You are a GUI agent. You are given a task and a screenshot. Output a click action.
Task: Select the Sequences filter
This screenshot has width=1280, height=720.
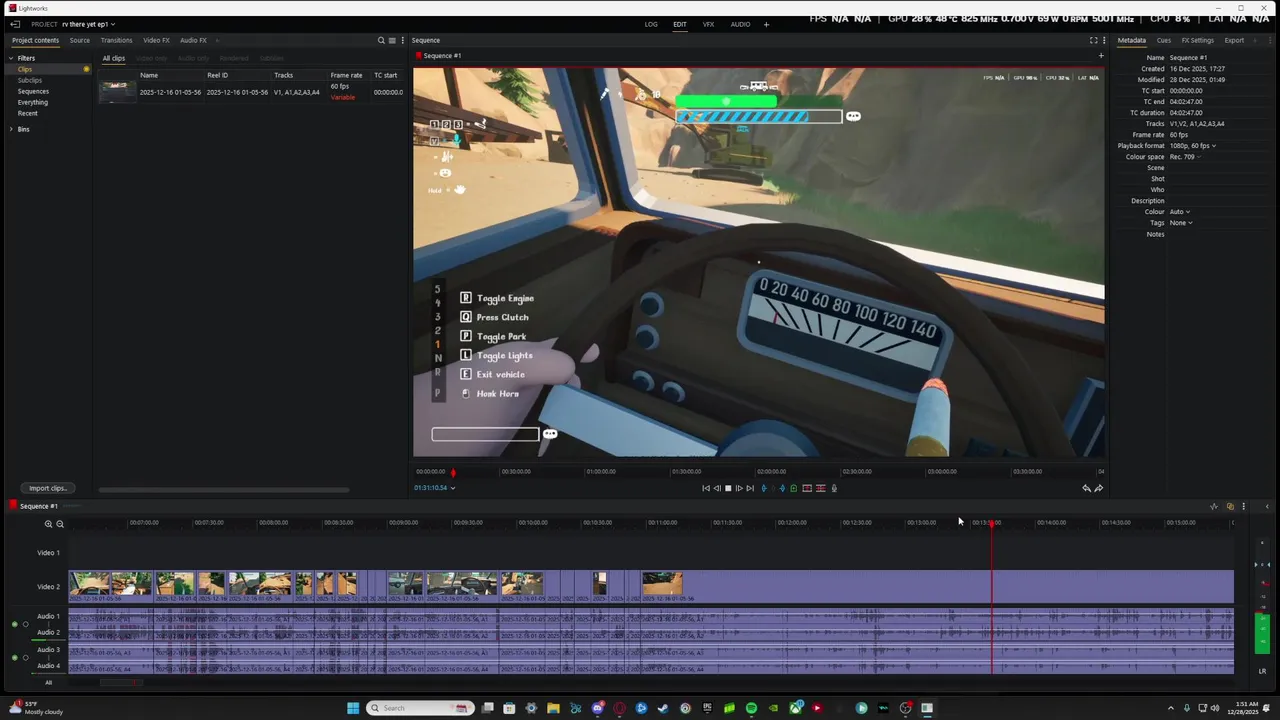pyautogui.click(x=33, y=91)
